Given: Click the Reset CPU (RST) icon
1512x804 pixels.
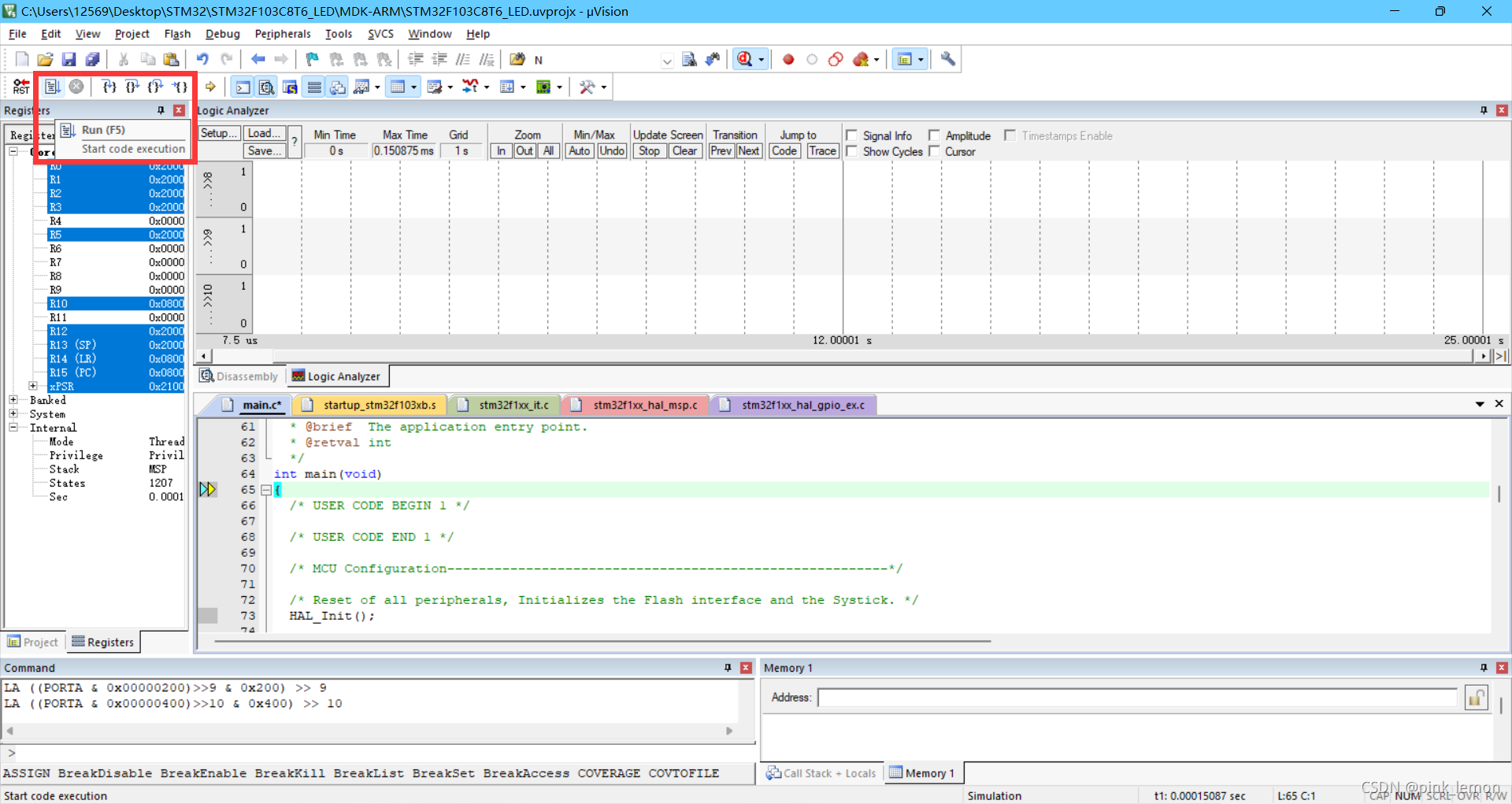Looking at the screenshot, I should [21, 87].
